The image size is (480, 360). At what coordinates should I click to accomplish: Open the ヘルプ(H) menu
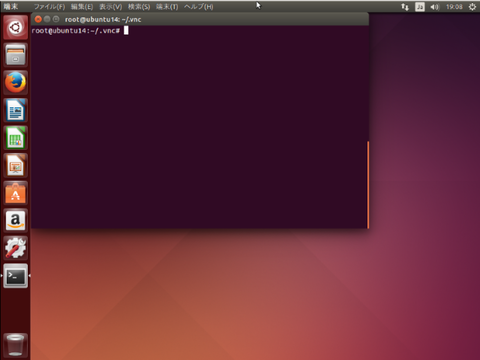[x=199, y=7]
